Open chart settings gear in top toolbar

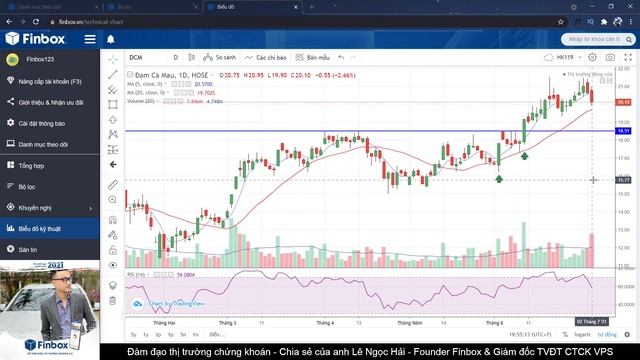592,58
